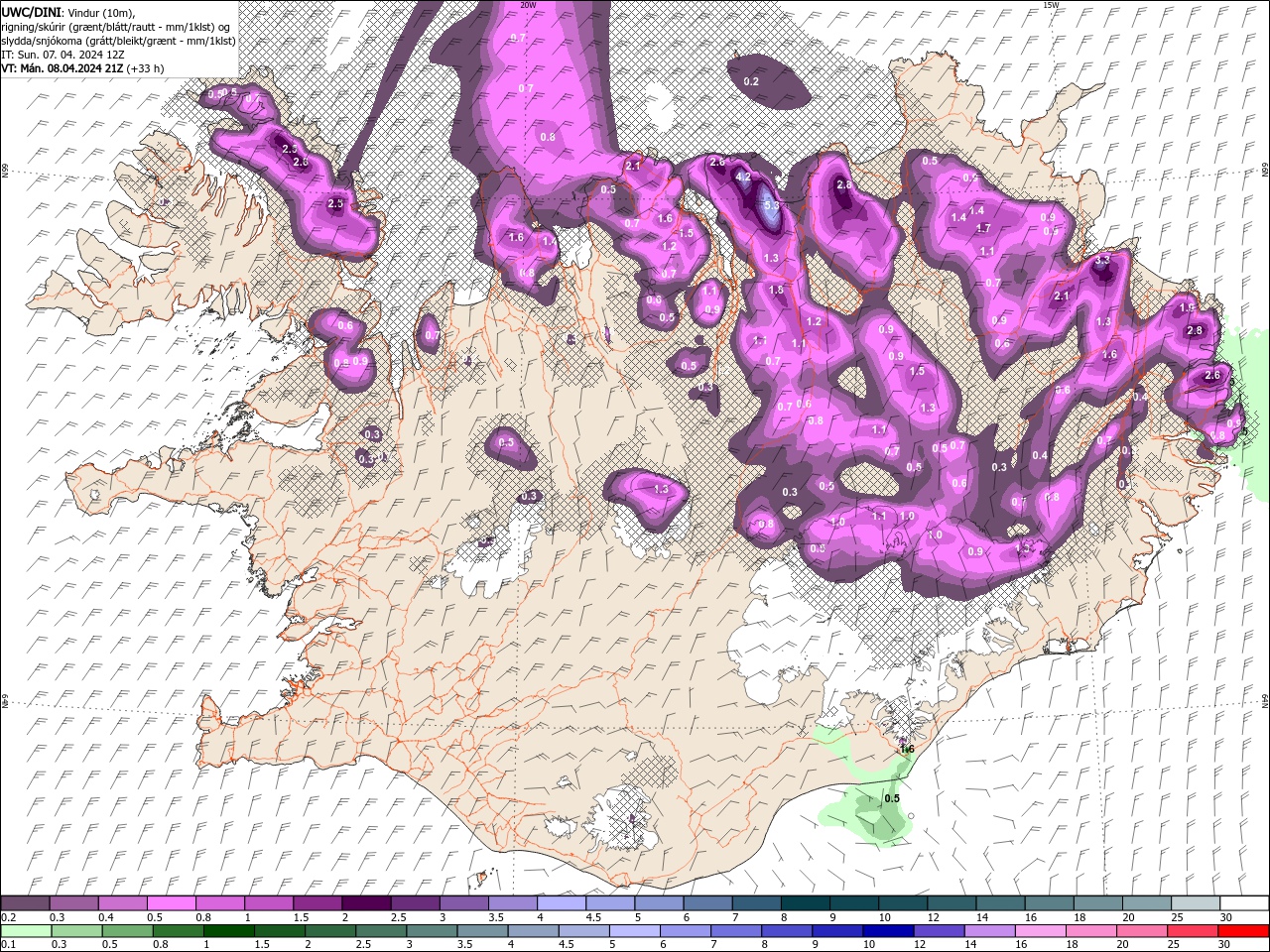Pick lower legend bright red swatch after 30
1270x952 pixels.
(x=1242, y=931)
